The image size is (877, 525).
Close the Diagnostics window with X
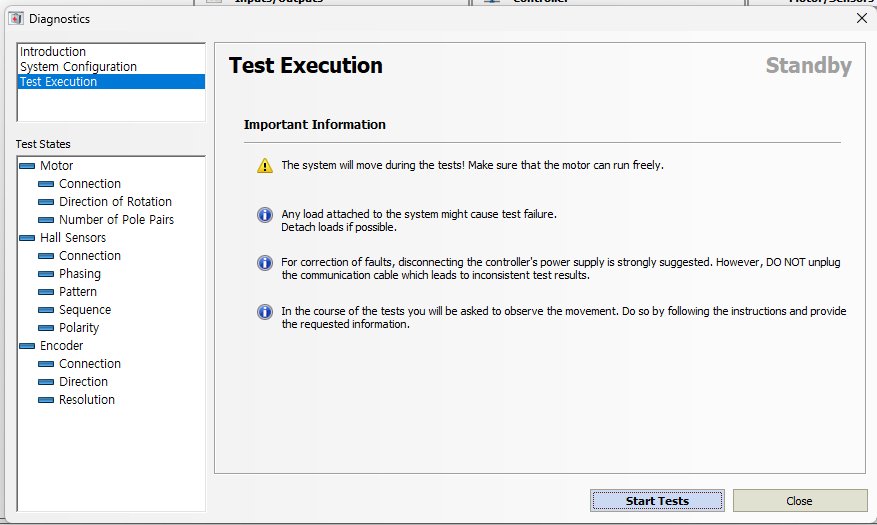point(862,18)
